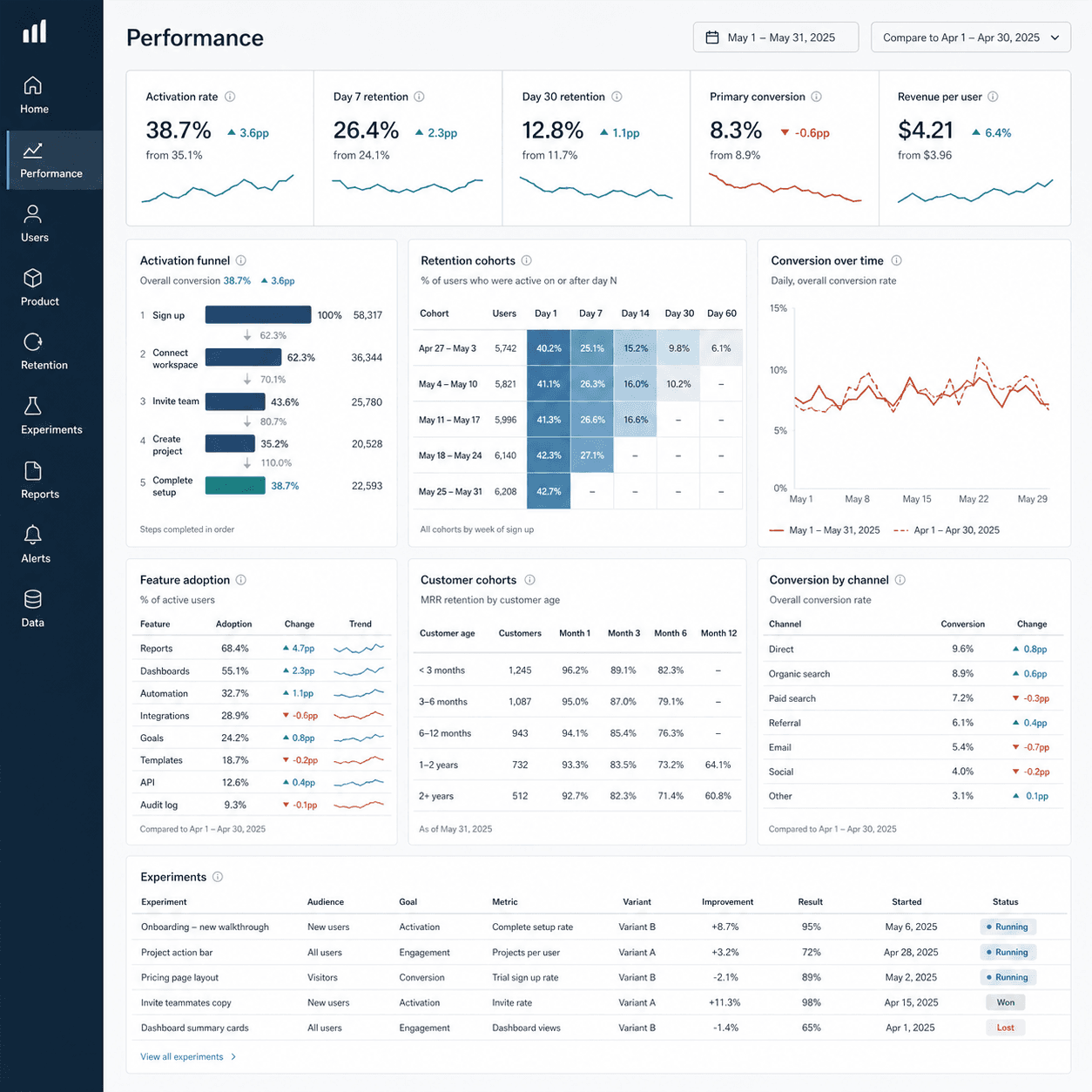Click the Activation rate sparkline
The image size is (1092, 1092).
pos(218,188)
